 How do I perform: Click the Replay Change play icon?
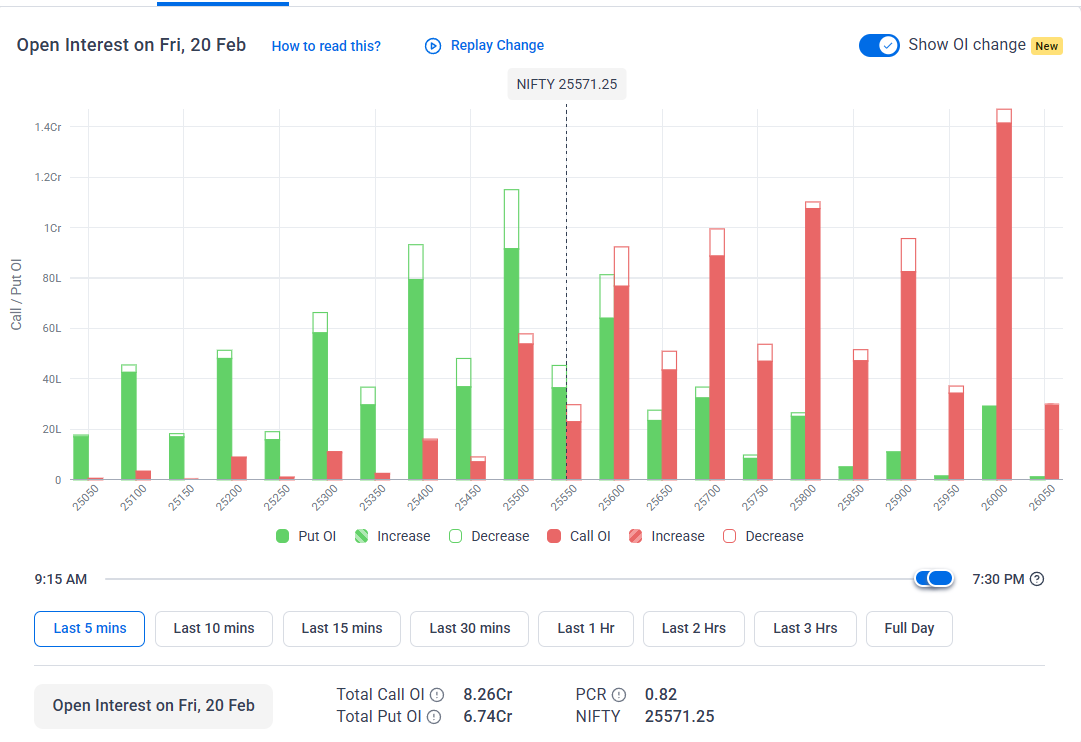[x=433, y=45]
